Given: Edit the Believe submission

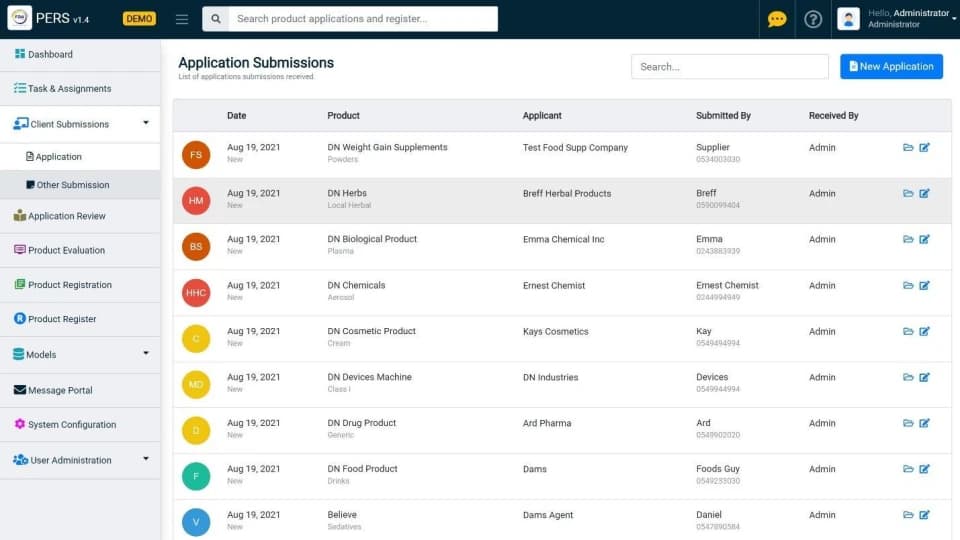Looking at the screenshot, I should (x=924, y=515).
